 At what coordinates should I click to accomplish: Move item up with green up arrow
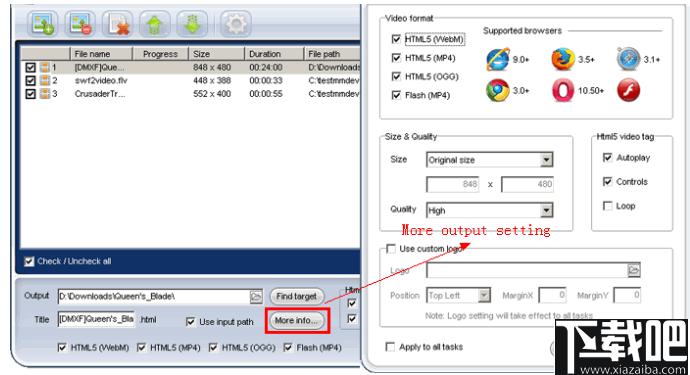pos(154,24)
